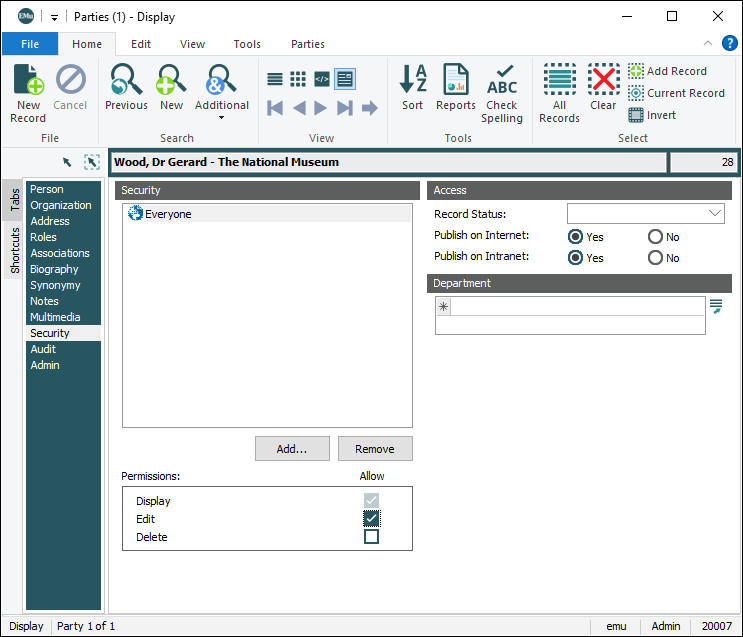The height and width of the screenshot is (637, 743).
Task: Click the Remove button
Action: pyautogui.click(x=375, y=449)
